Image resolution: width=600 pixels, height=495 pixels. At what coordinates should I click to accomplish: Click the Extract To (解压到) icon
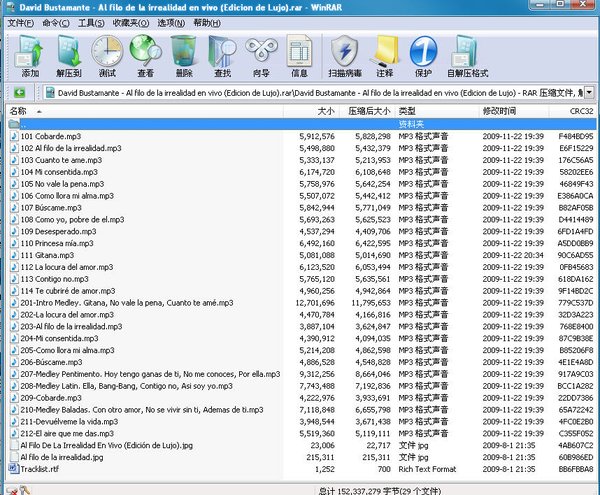click(69, 52)
